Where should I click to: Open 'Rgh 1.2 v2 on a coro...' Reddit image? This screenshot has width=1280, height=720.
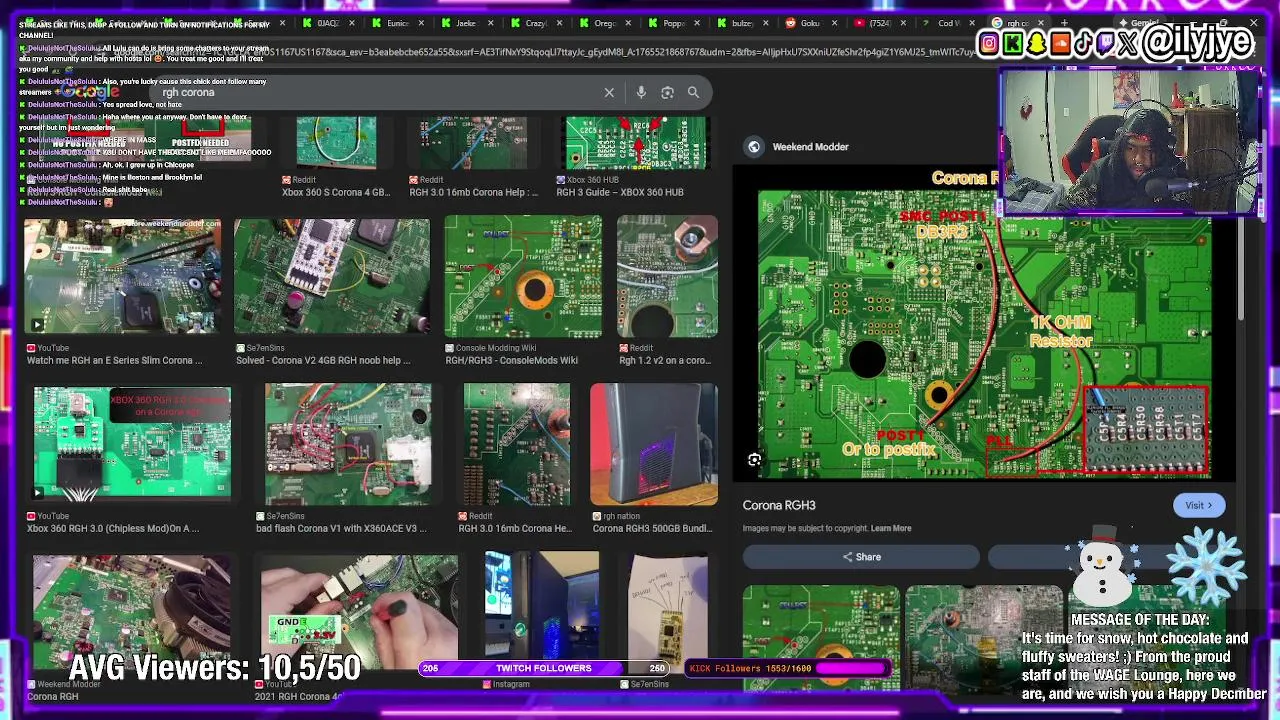pyautogui.click(x=667, y=277)
